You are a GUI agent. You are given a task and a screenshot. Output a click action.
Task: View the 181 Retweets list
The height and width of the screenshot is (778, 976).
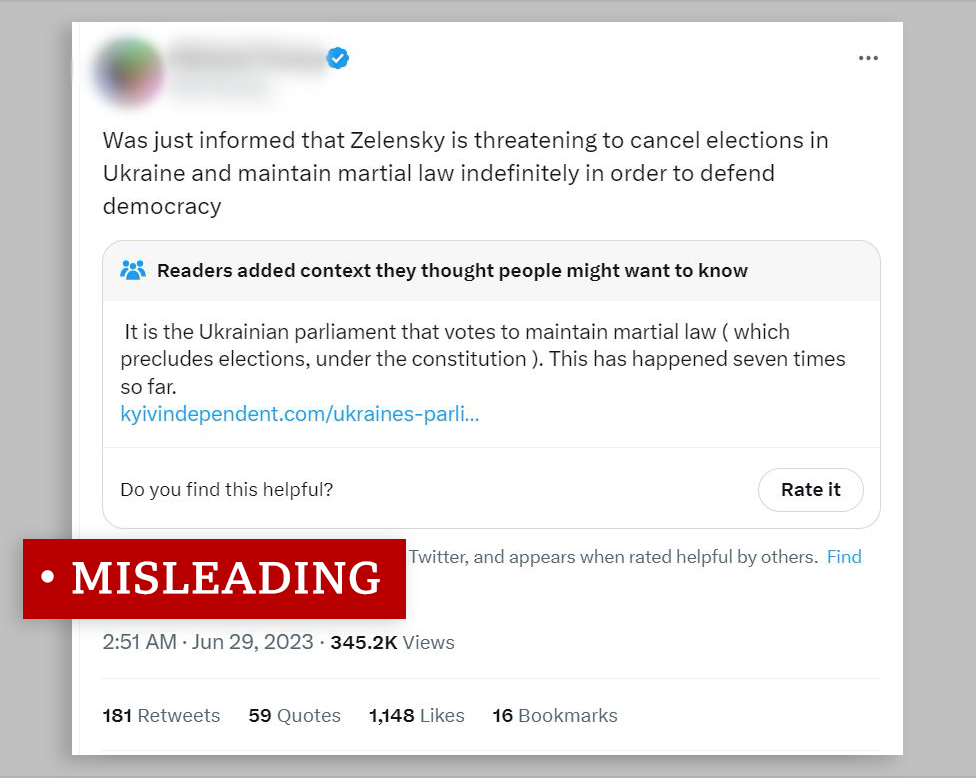[161, 715]
